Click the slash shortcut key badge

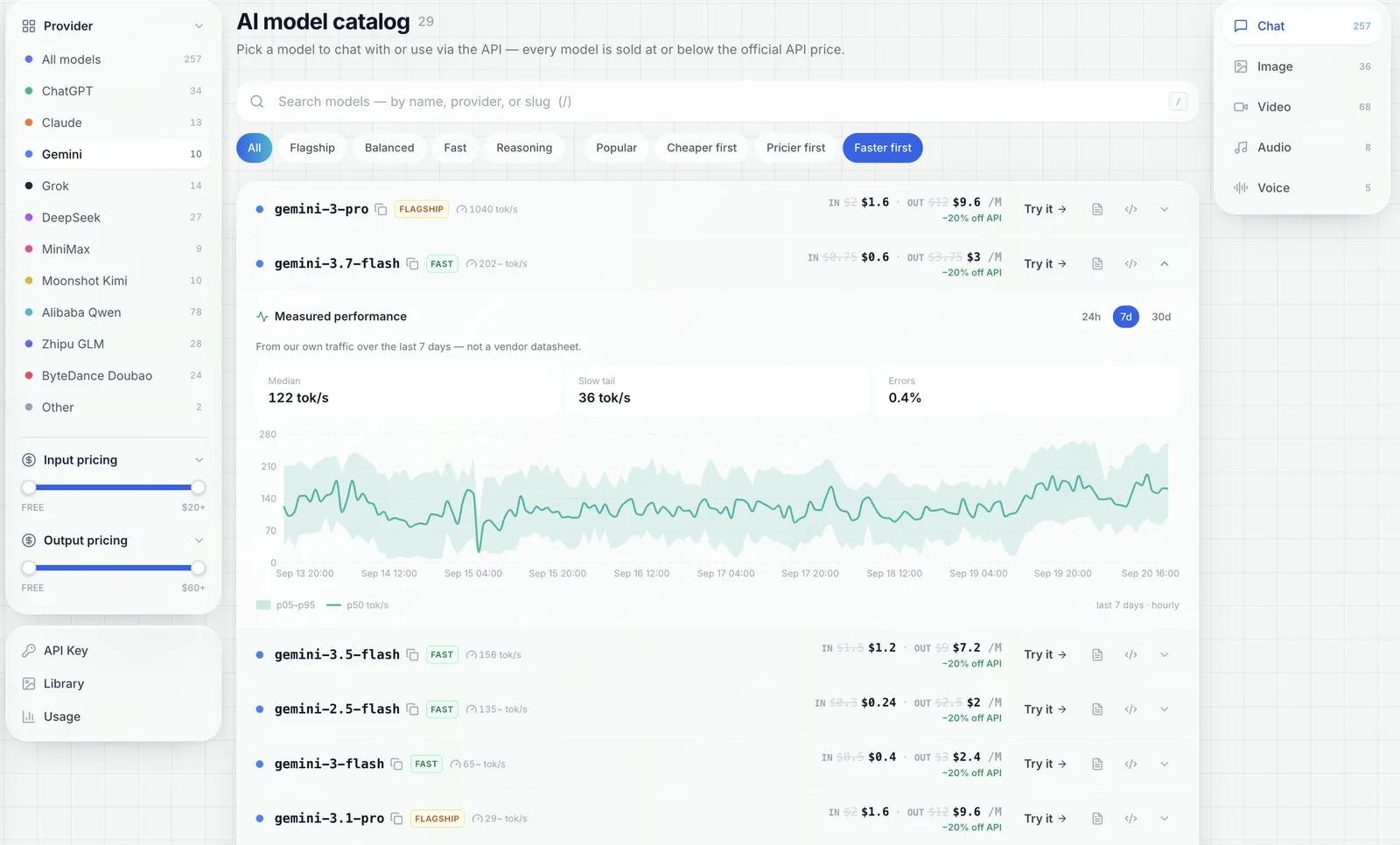1178,101
